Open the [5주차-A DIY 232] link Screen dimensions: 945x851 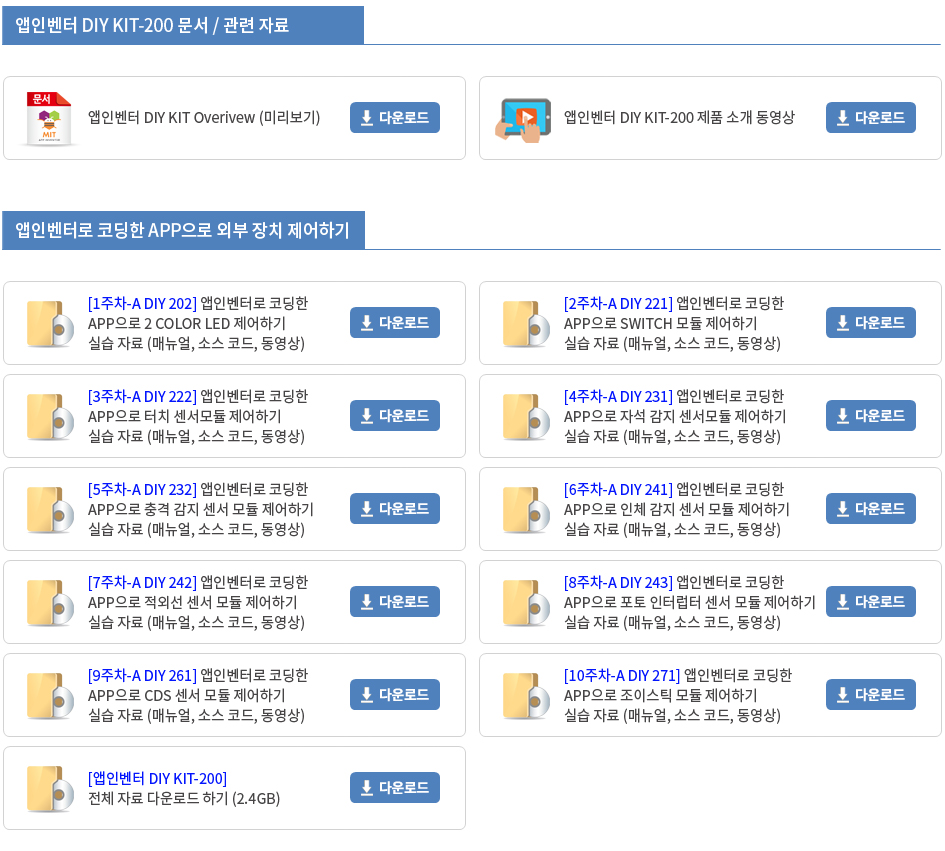pos(142,489)
